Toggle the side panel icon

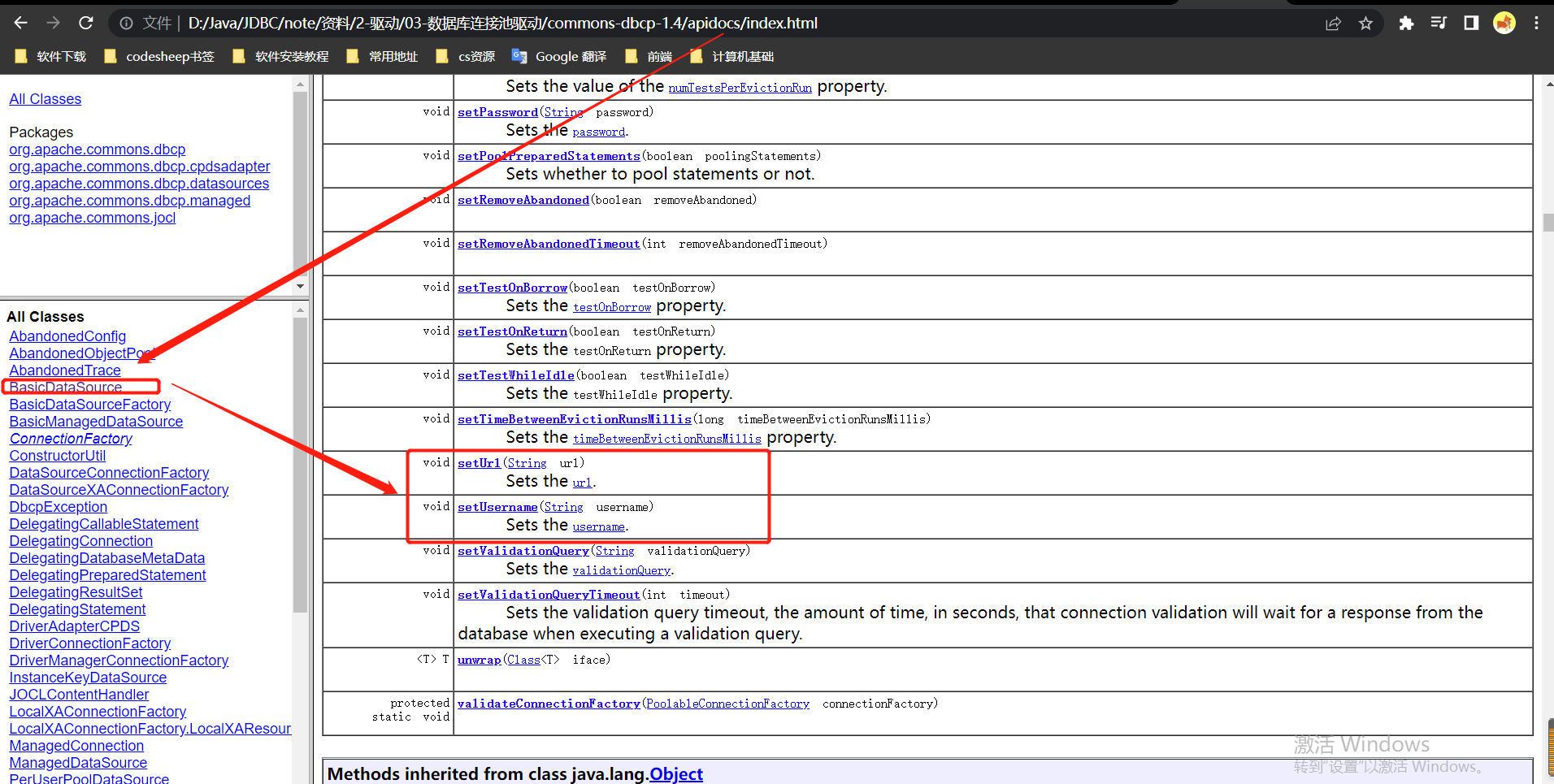pos(1471,24)
